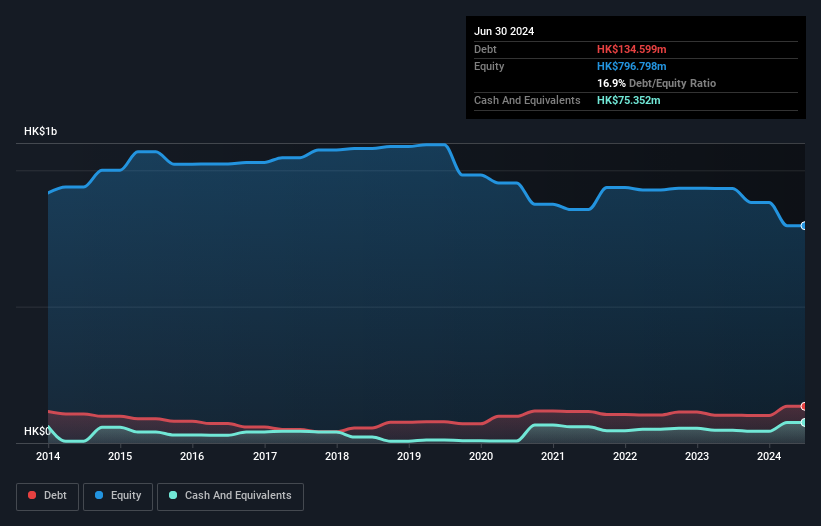The image size is (821, 526).
Task: Click the Cash And Equivalents tooltip label
Action: 527,100
